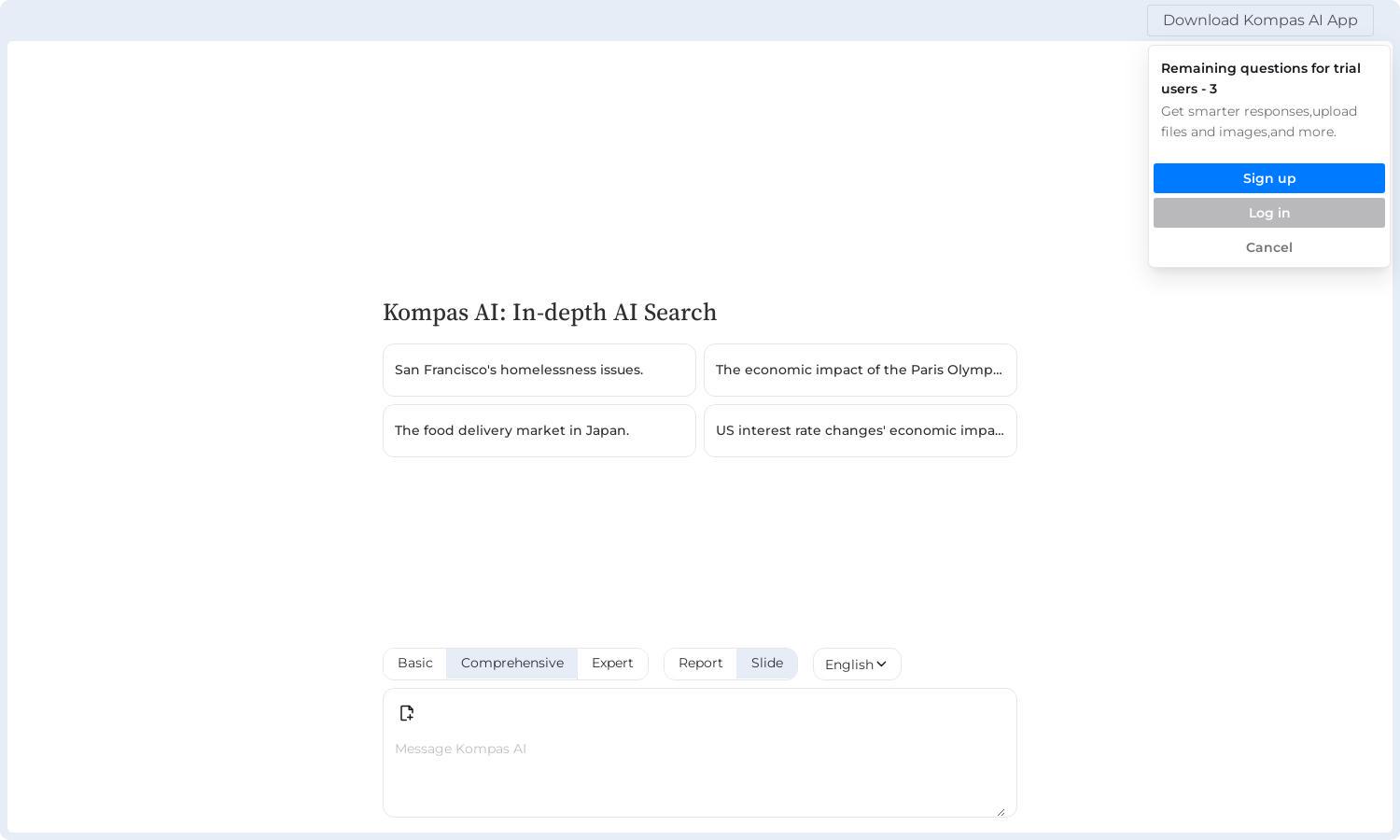
Task: Click the Get smarter responses description text
Action: (1259, 121)
